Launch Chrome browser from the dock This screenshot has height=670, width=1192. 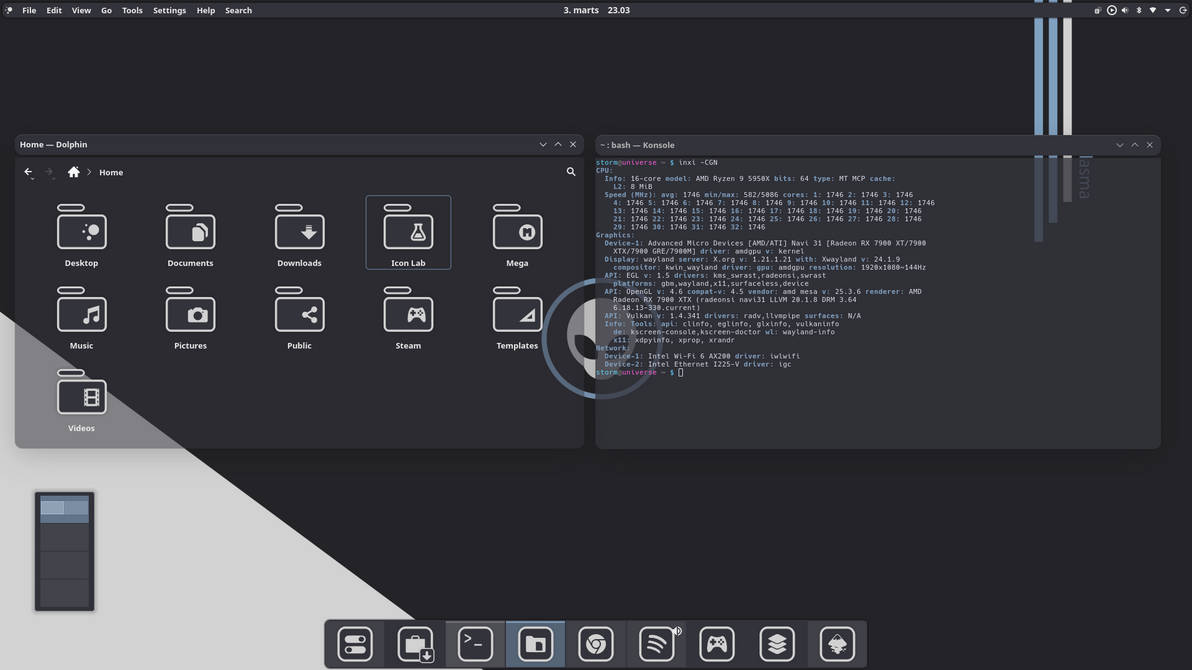point(596,644)
